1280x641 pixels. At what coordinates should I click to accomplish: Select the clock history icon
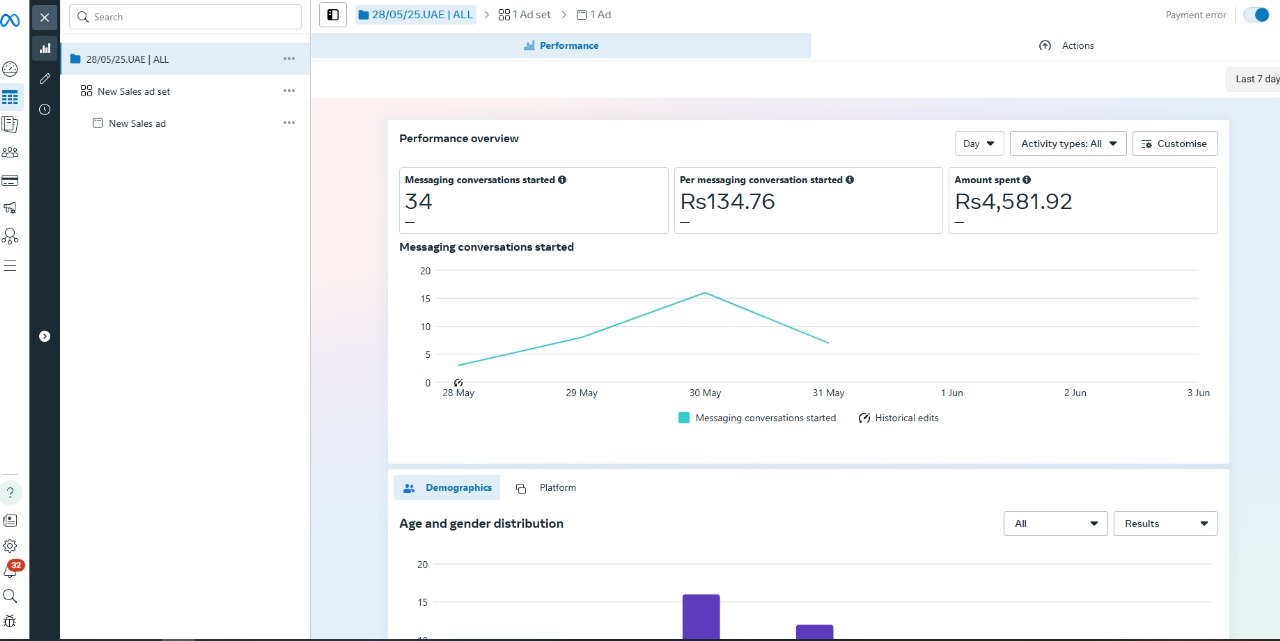[x=45, y=109]
